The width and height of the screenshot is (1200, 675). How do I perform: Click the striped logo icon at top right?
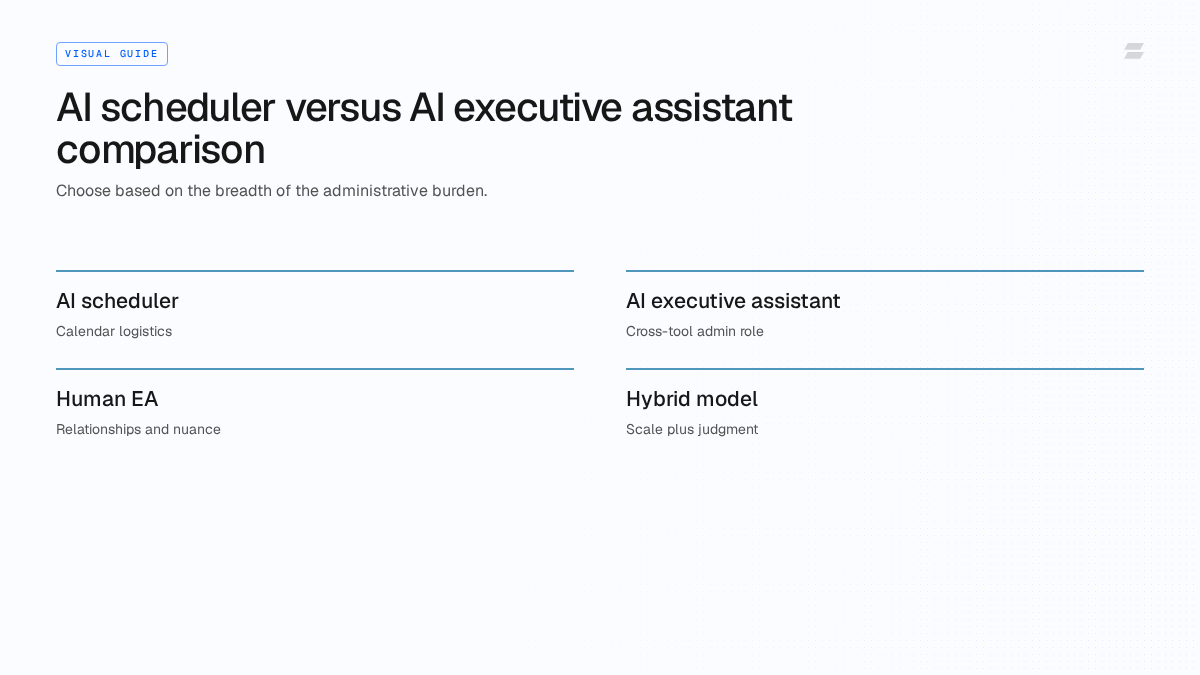tap(1134, 51)
